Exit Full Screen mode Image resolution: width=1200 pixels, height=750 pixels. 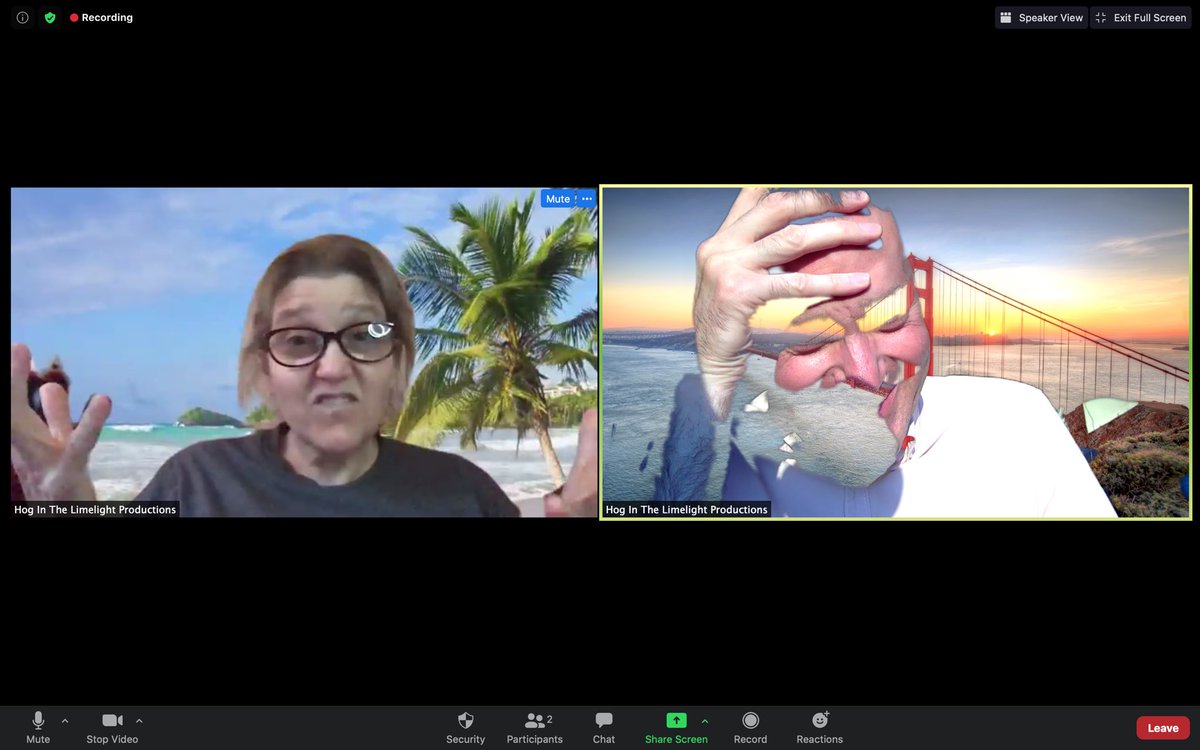(1141, 18)
